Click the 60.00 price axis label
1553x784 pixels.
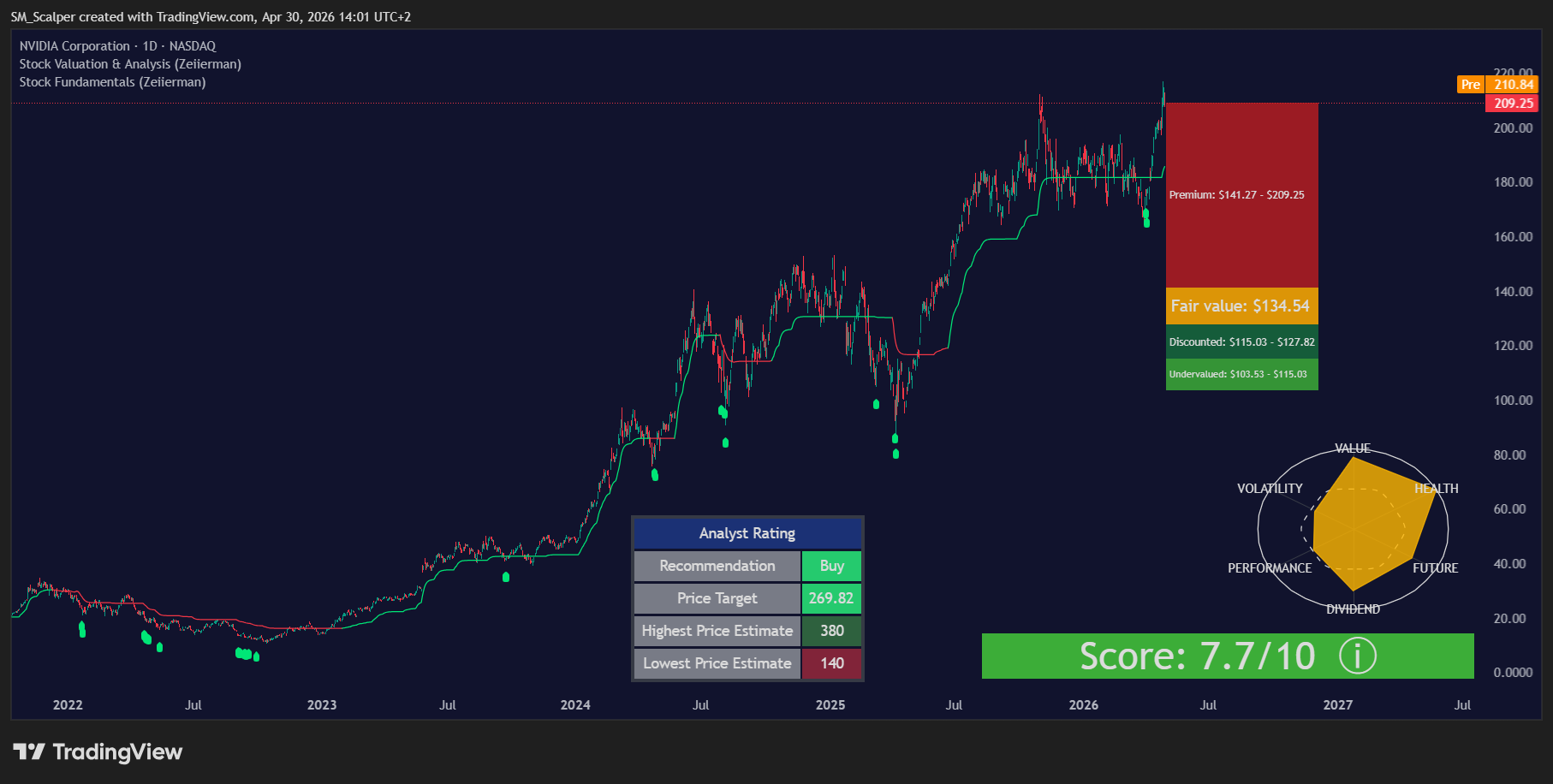(x=1510, y=509)
